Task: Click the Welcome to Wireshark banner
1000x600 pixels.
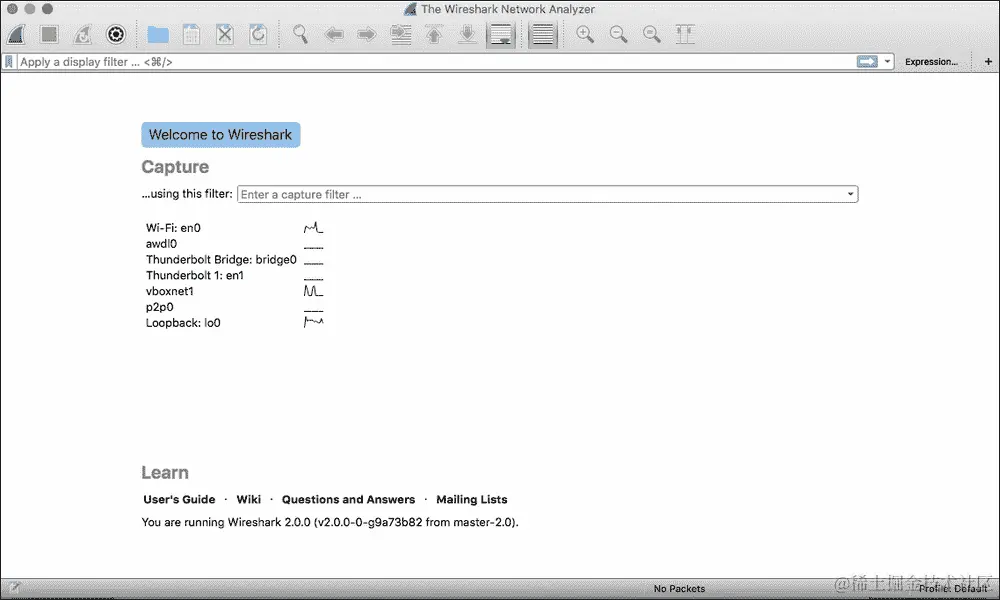Action: 221,135
